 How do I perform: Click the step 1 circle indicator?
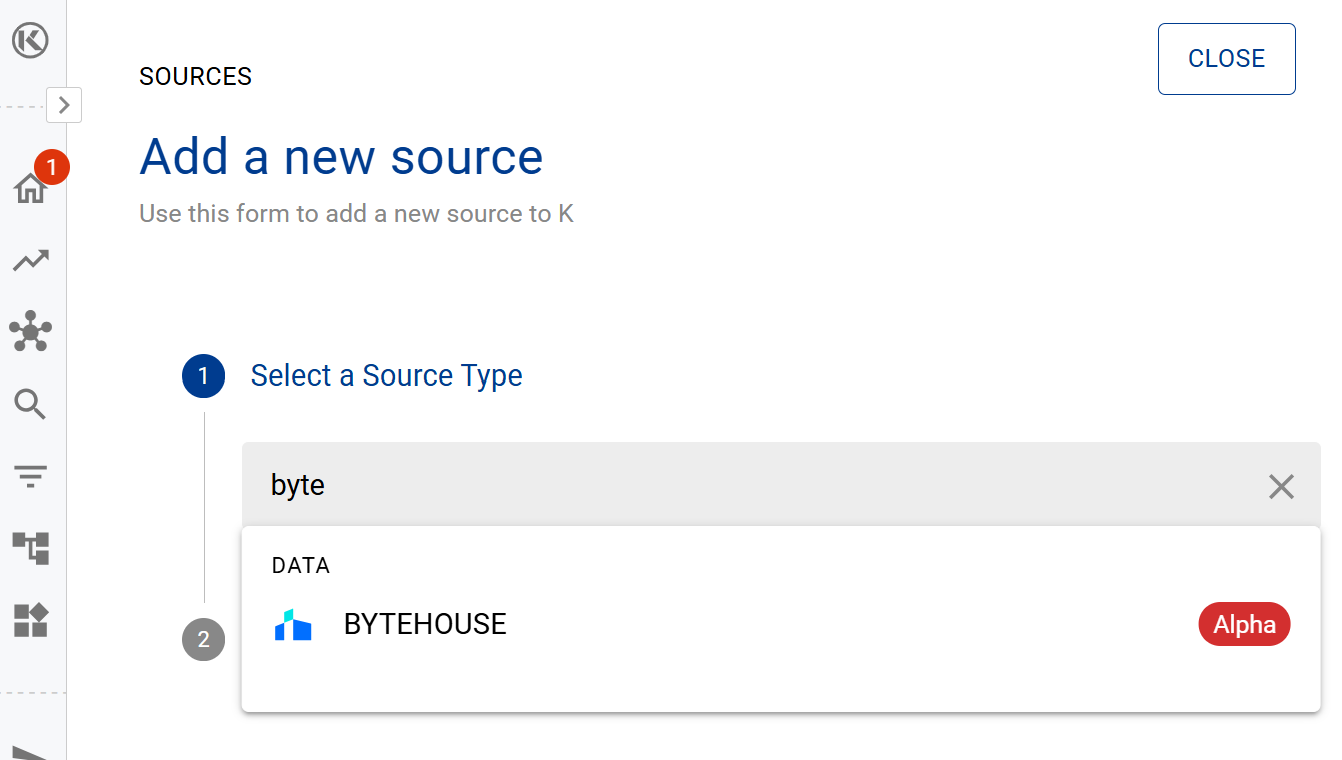(204, 376)
